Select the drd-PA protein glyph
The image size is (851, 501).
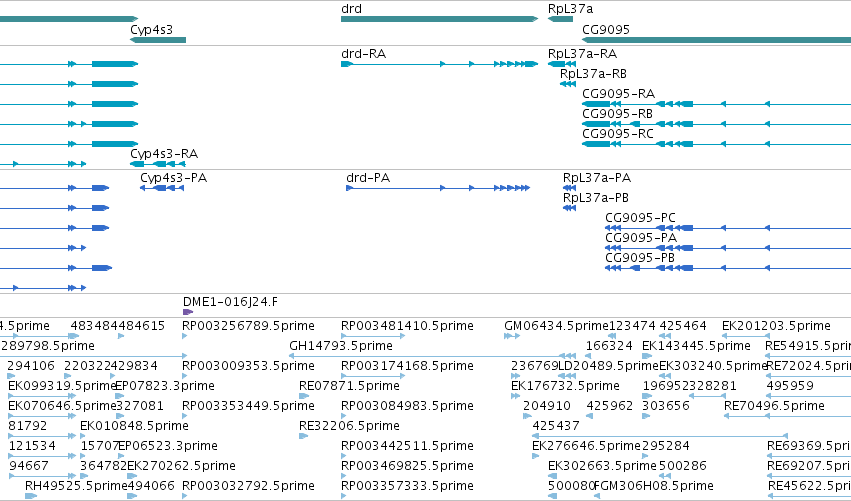tap(438, 188)
